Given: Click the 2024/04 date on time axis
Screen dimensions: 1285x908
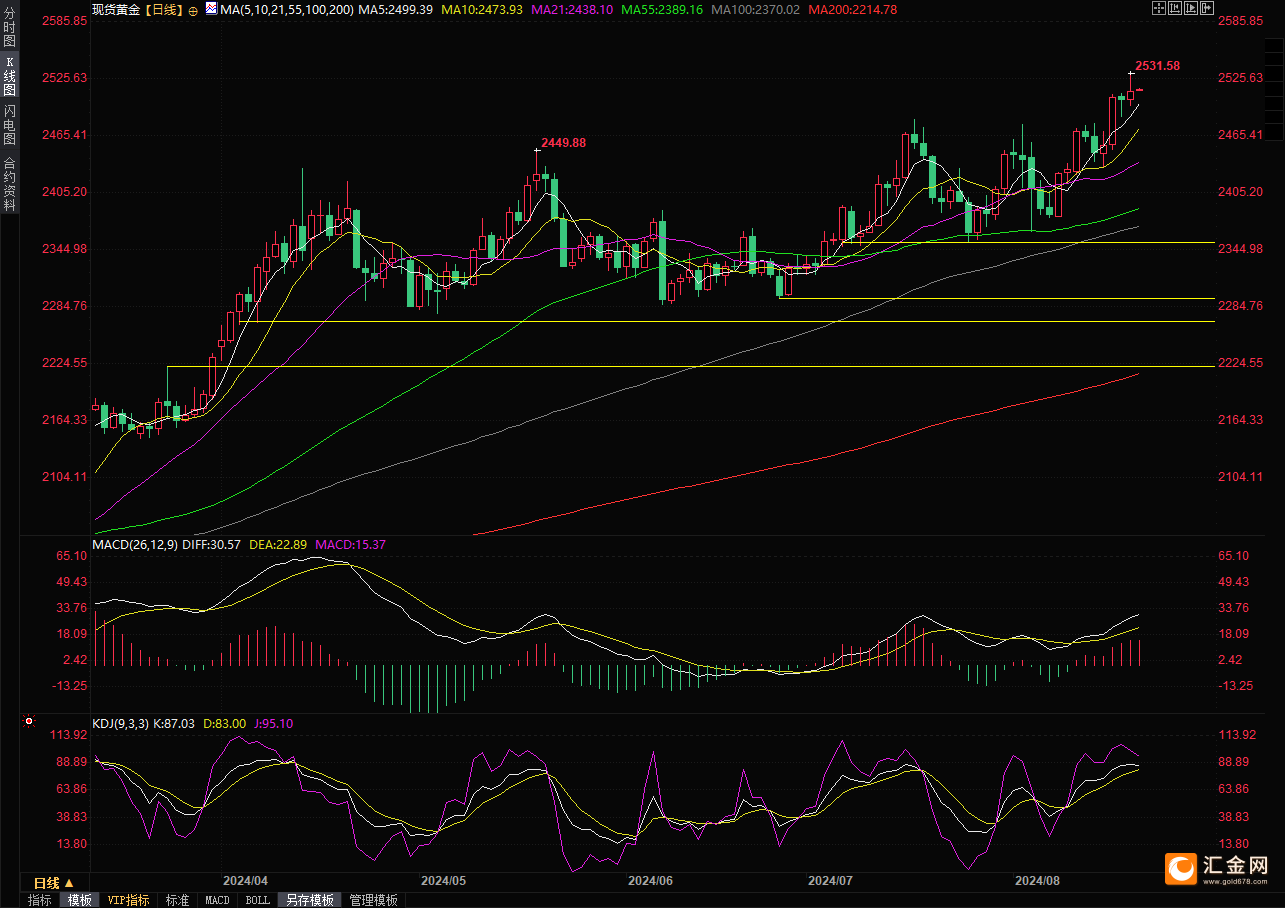Looking at the screenshot, I should 245,881.
